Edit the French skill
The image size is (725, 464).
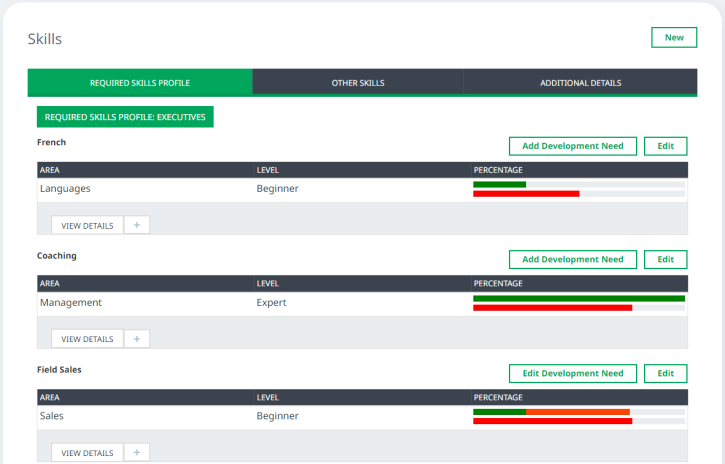(665, 146)
